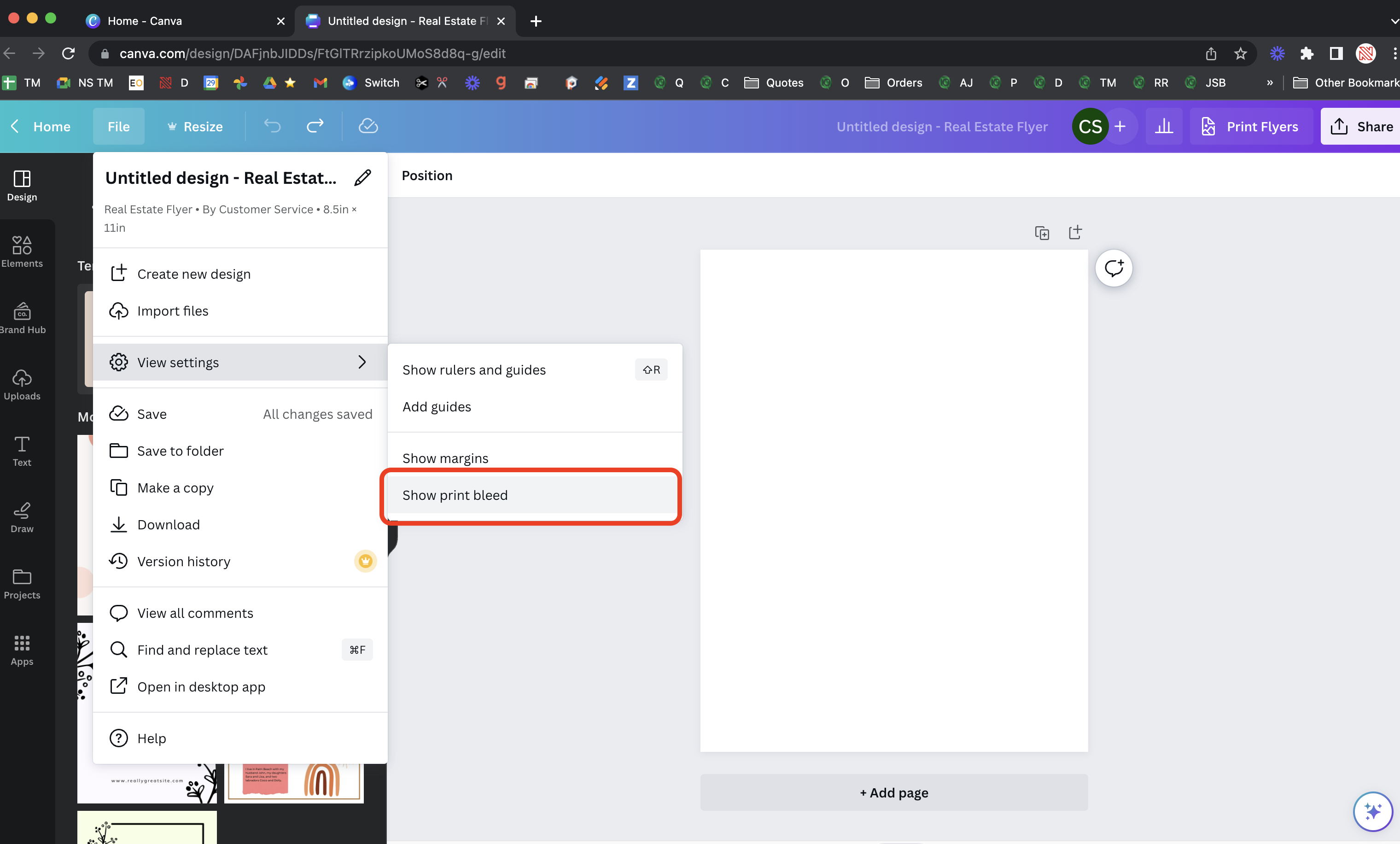Click the blank canvas page
1400x844 pixels.
(894, 501)
